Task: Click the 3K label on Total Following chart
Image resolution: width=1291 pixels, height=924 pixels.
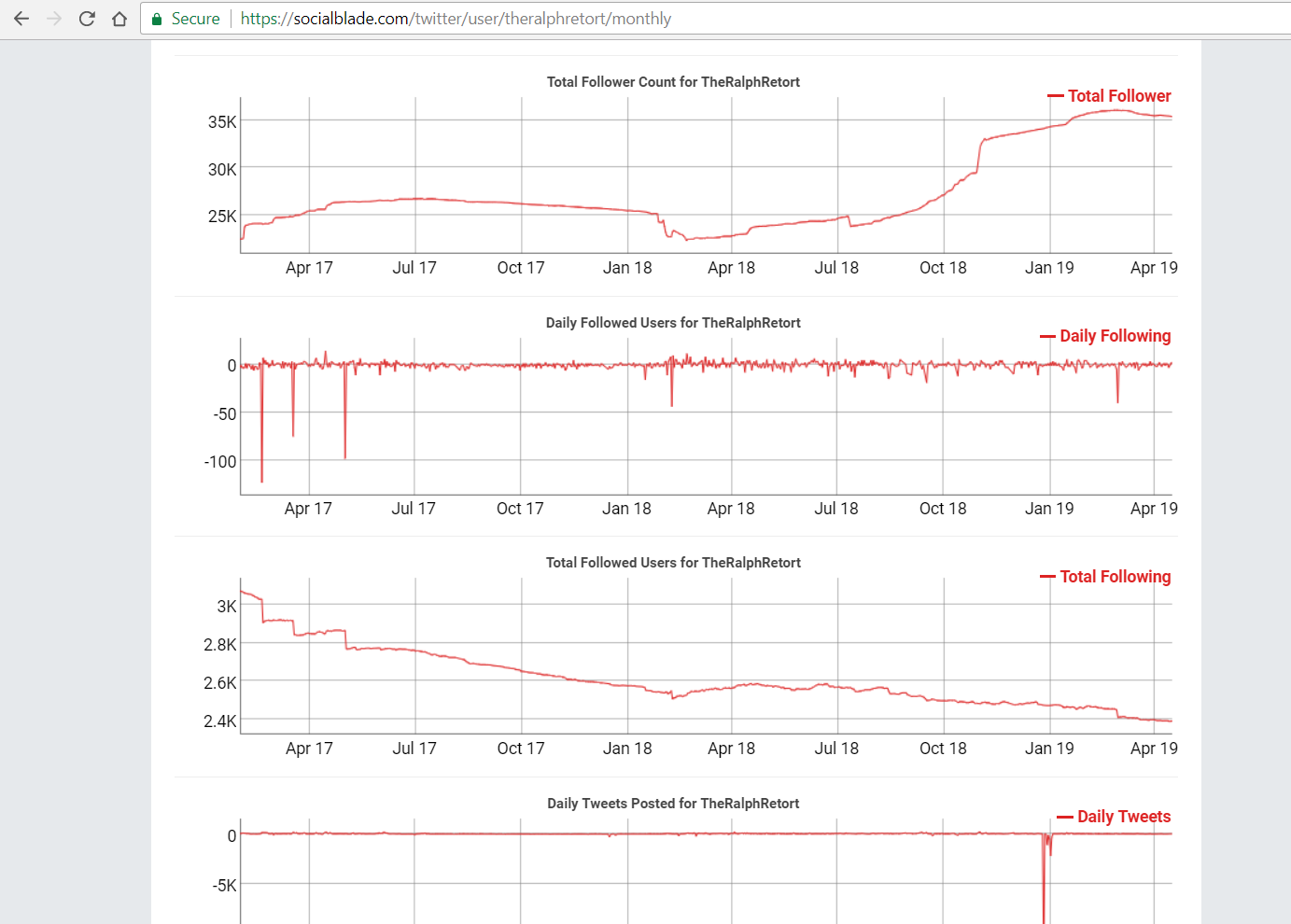Action: coord(227,606)
